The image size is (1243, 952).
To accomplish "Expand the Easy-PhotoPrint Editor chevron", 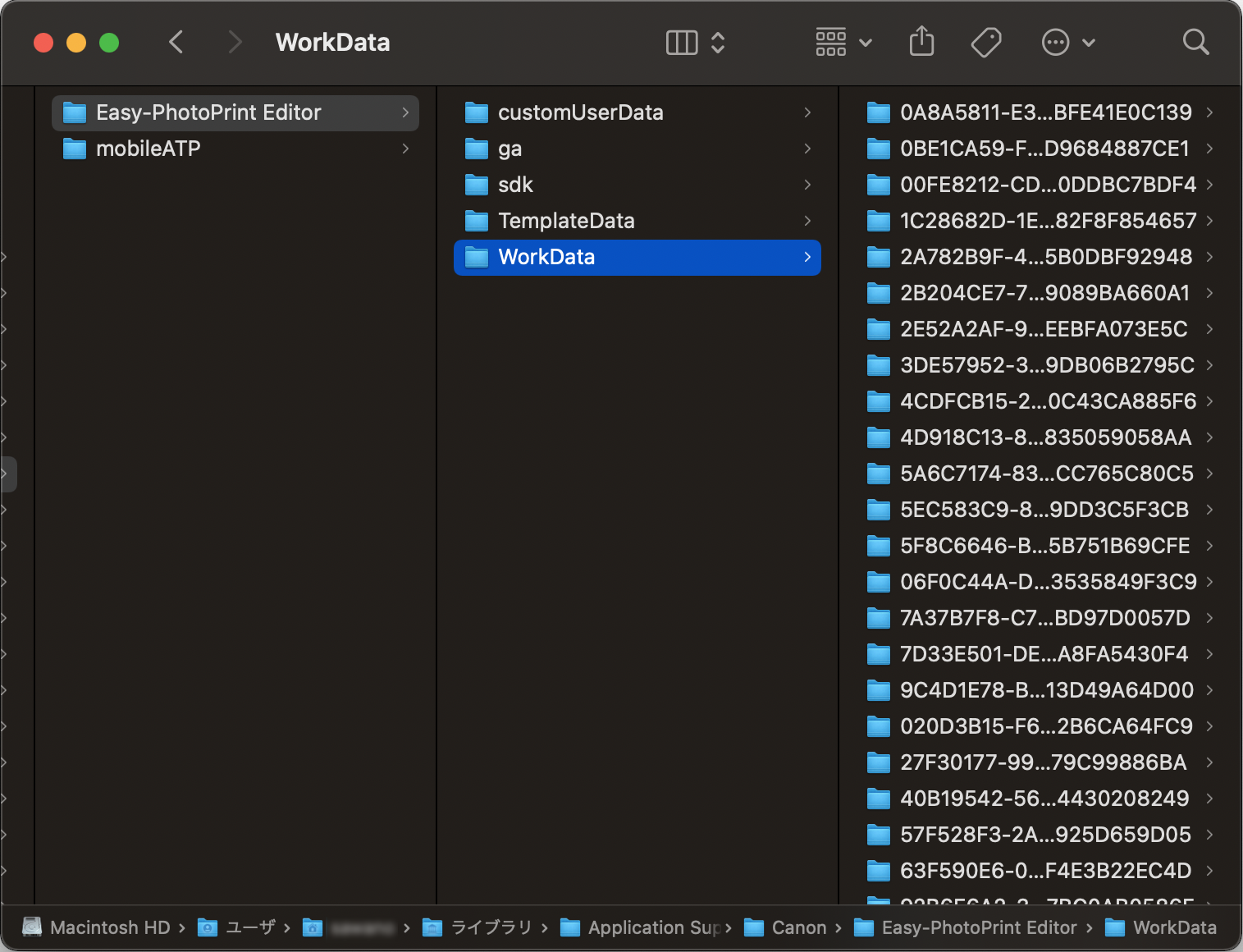I will [x=405, y=112].
